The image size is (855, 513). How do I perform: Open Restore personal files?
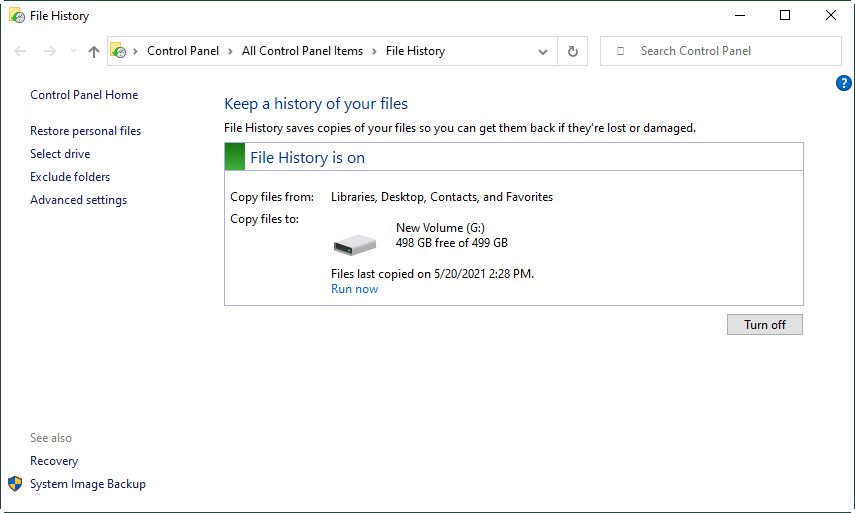pos(85,131)
